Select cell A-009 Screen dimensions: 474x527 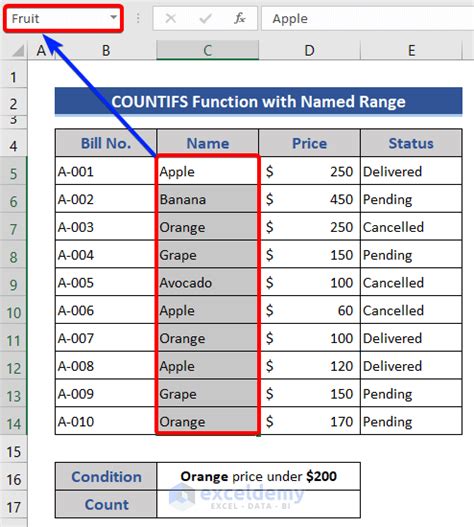(106, 394)
